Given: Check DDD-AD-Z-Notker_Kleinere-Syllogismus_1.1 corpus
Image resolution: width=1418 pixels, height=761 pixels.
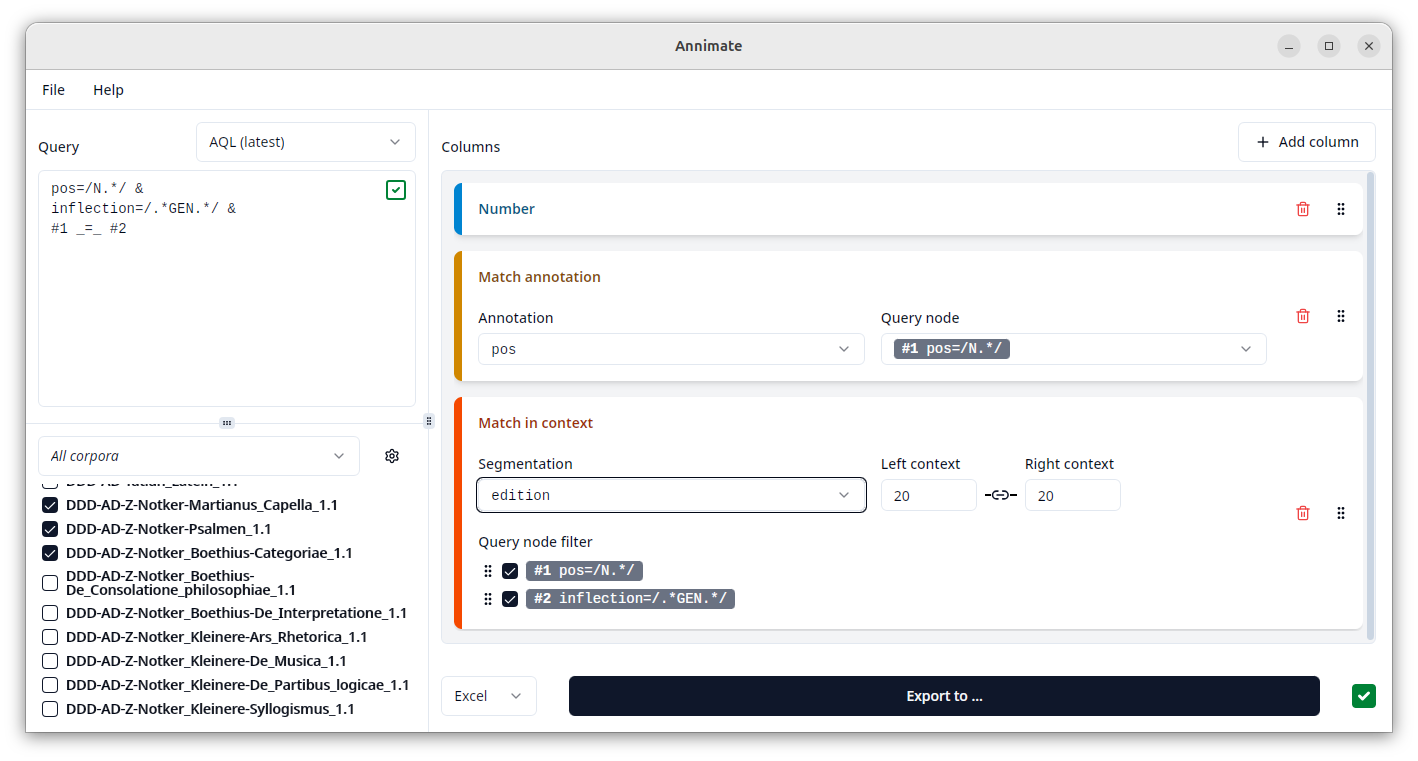Looking at the screenshot, I should pos(50,709).
